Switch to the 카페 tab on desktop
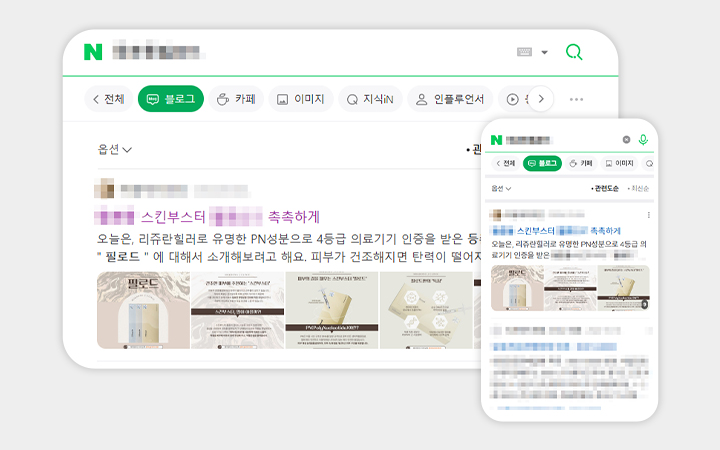The height and width of the screenshot is (450, 720). tap(236, 99)
